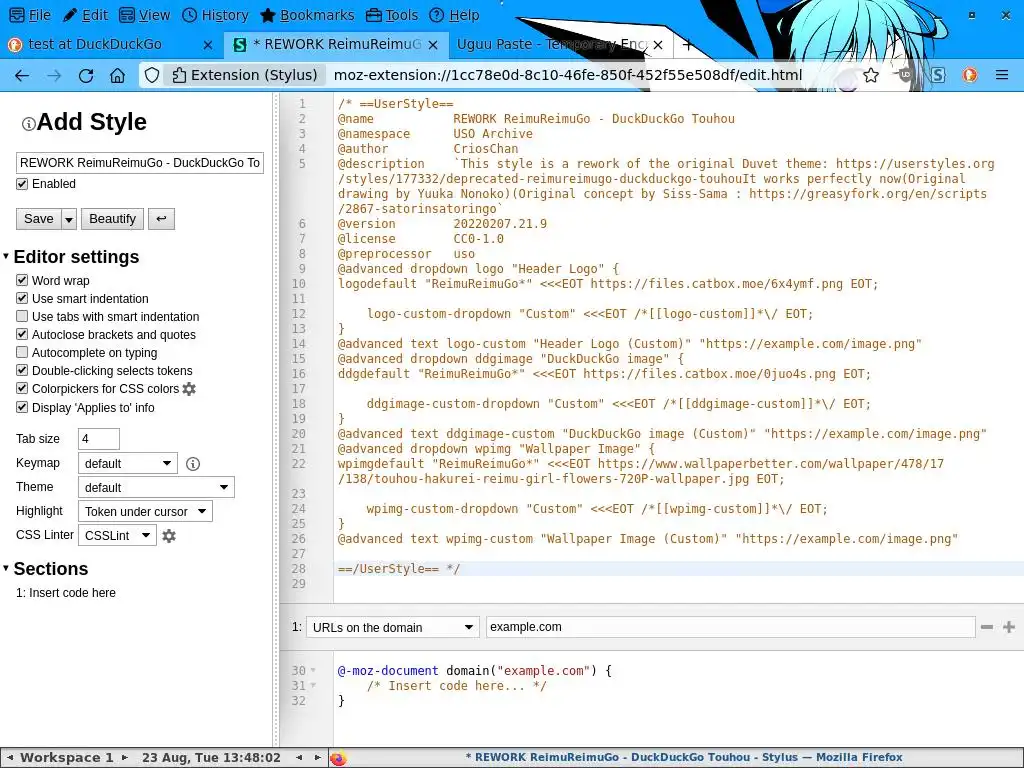Open the Highlight dropdown
Screen dimensions: 1024x768
pos(145,511)
